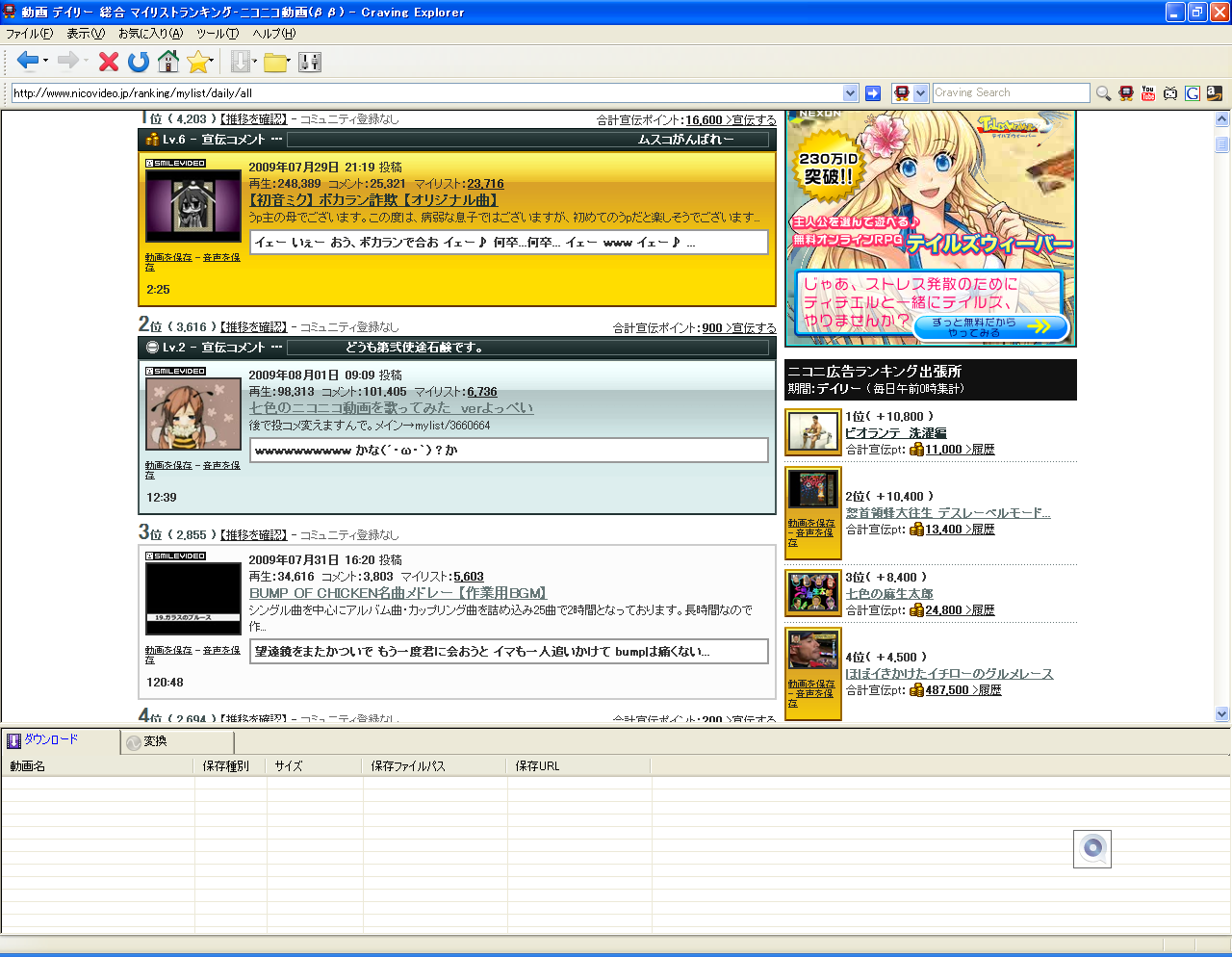Switch to the 変換 tab
Image resolution: width=1232 pixels, height=957 pixels.
click(x=178, y=741)
